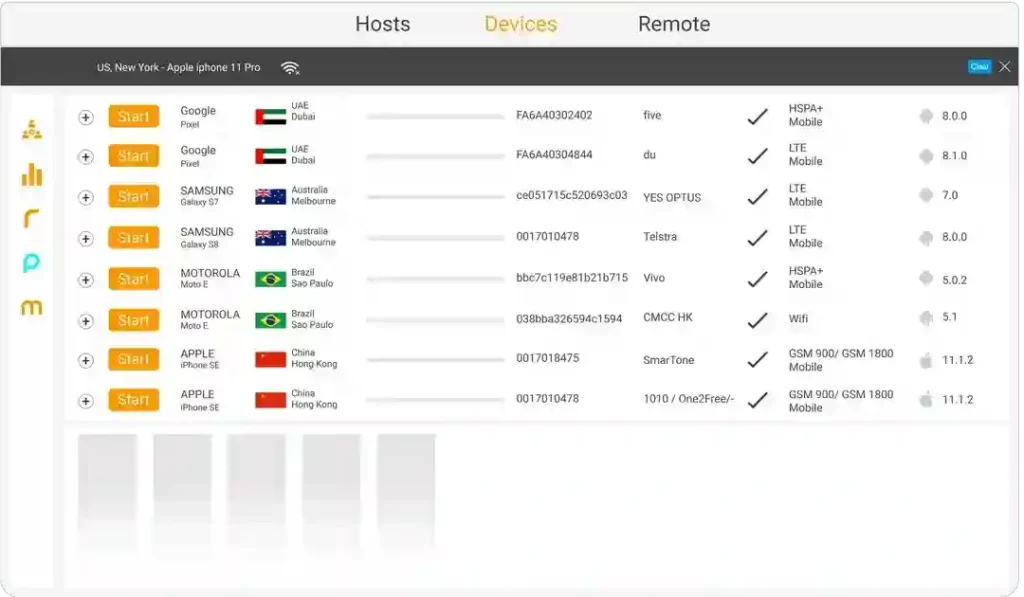Click the Android icon next to 5.1

tap(926, 318)
